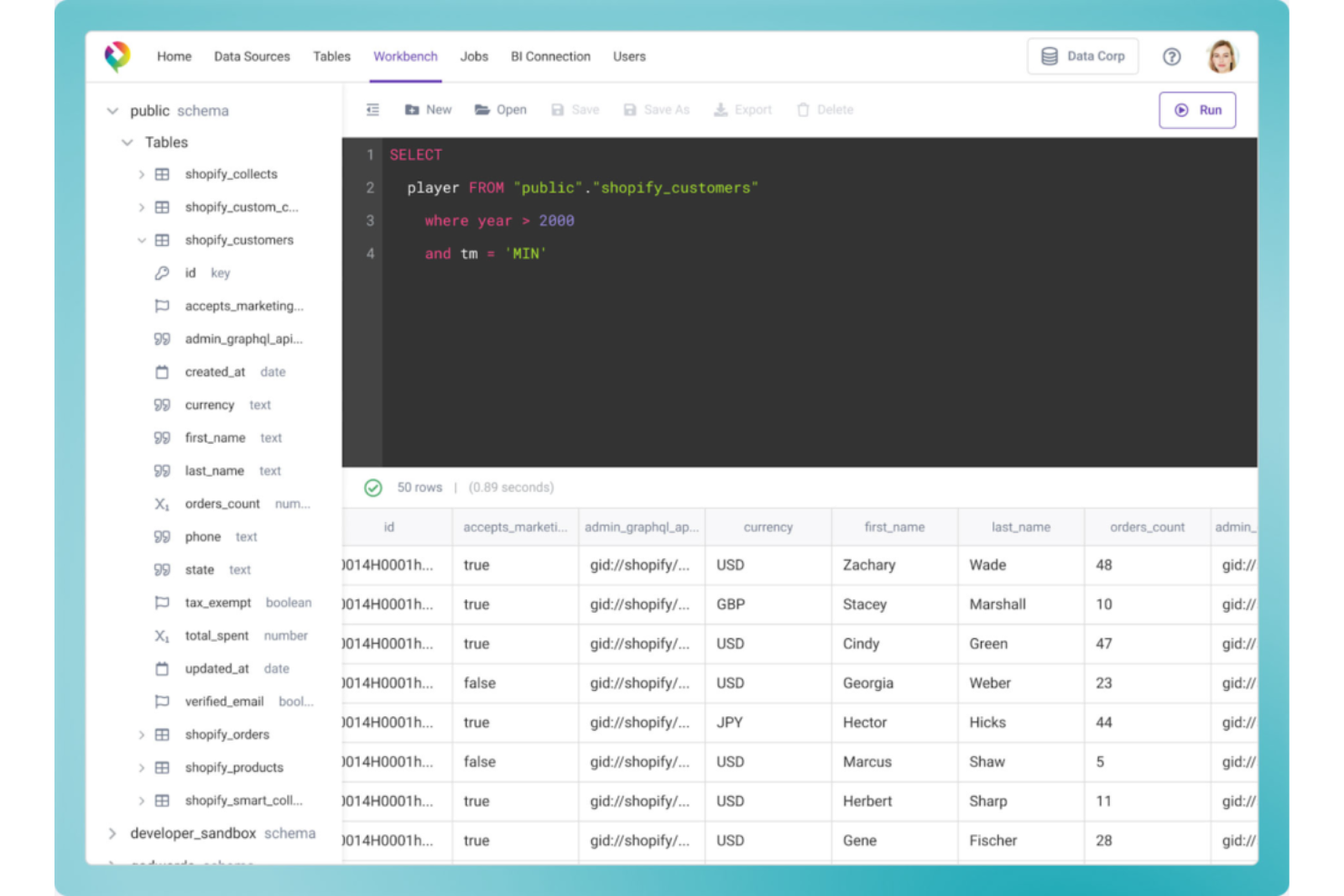Create a New query
Screen dimensions: 1344x896
click(428, 110)
